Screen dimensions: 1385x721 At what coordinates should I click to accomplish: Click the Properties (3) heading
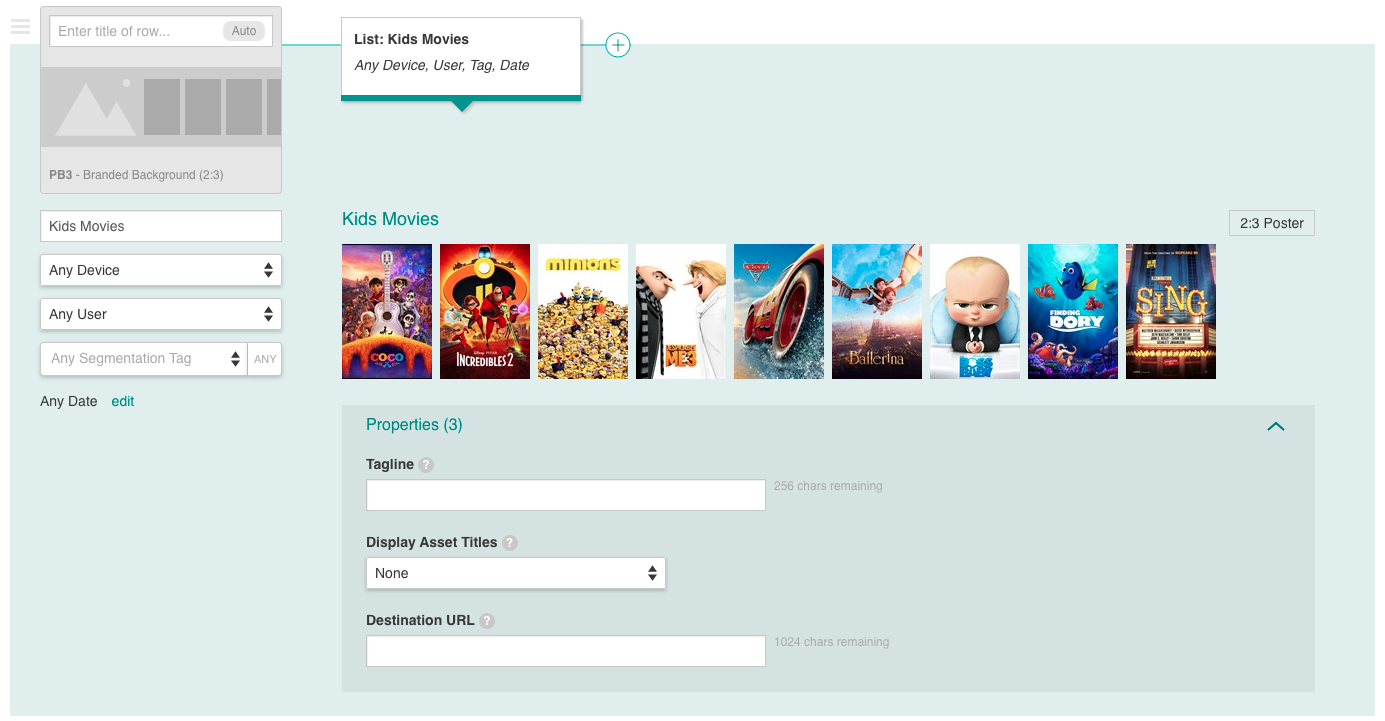click(x=414, y=425)
